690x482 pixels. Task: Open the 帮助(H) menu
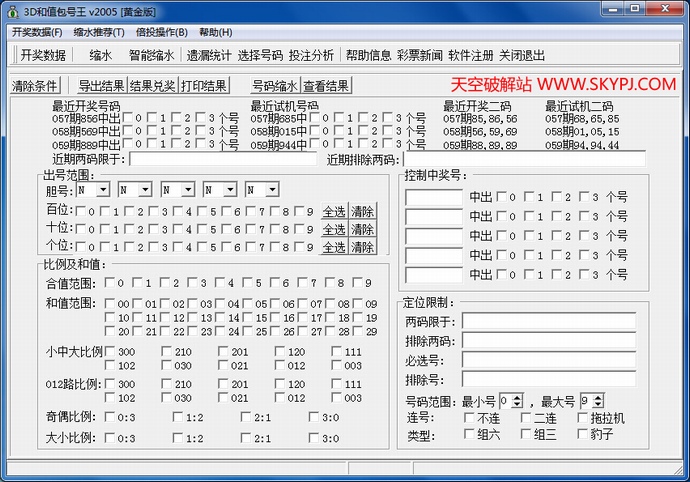pyautogui.click(x=215, y=32)
